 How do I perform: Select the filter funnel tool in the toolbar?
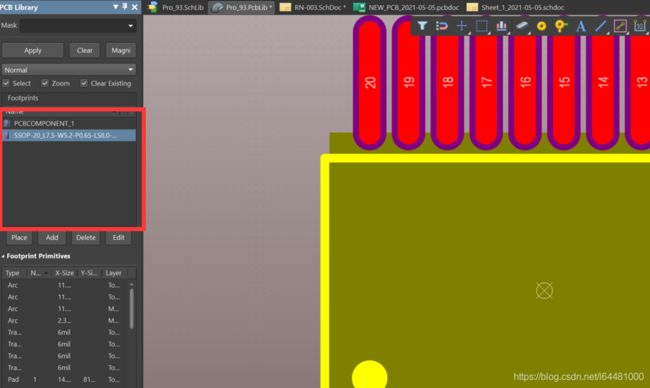point(422,26)
